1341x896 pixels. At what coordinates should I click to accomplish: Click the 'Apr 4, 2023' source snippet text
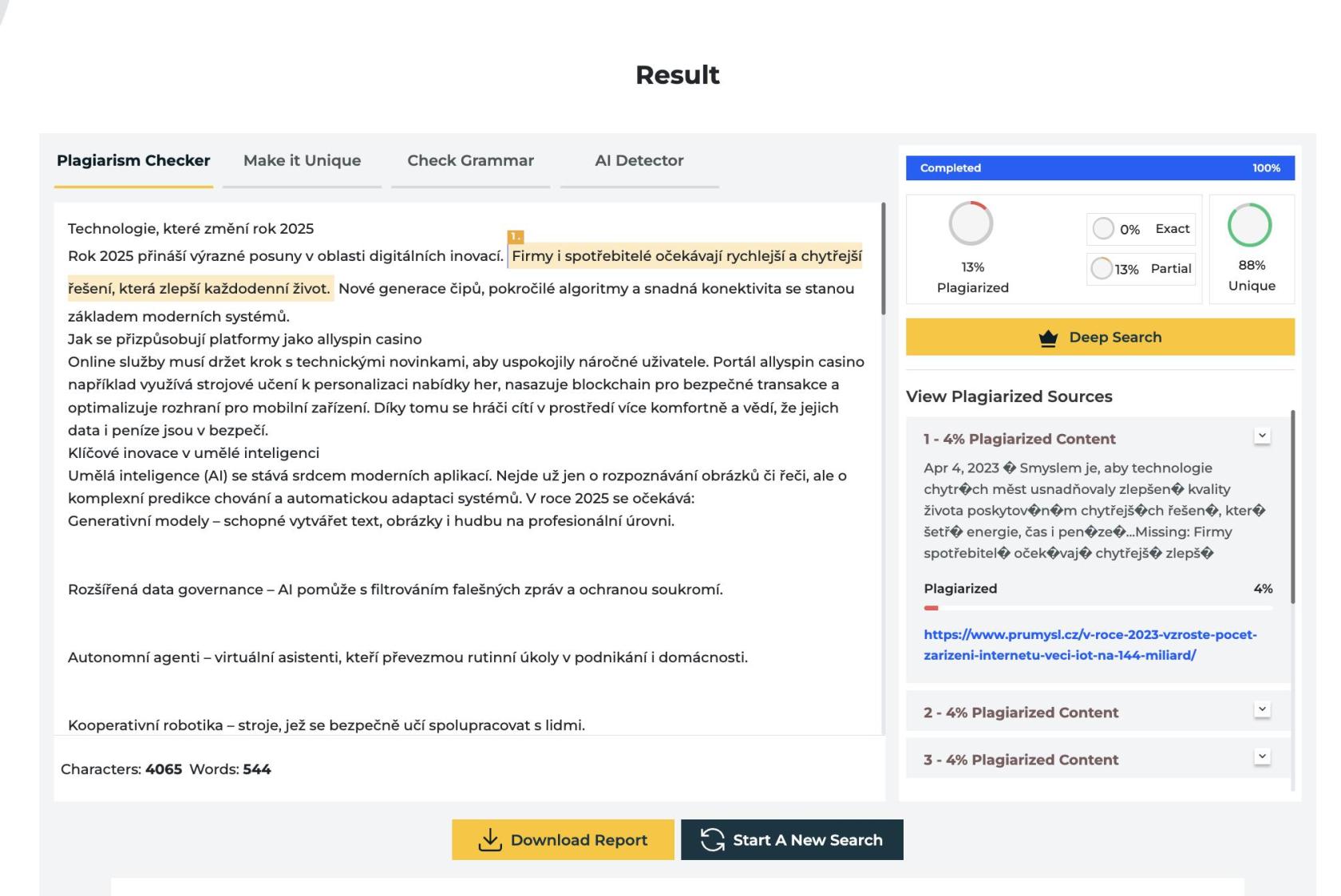[1096, 511]
